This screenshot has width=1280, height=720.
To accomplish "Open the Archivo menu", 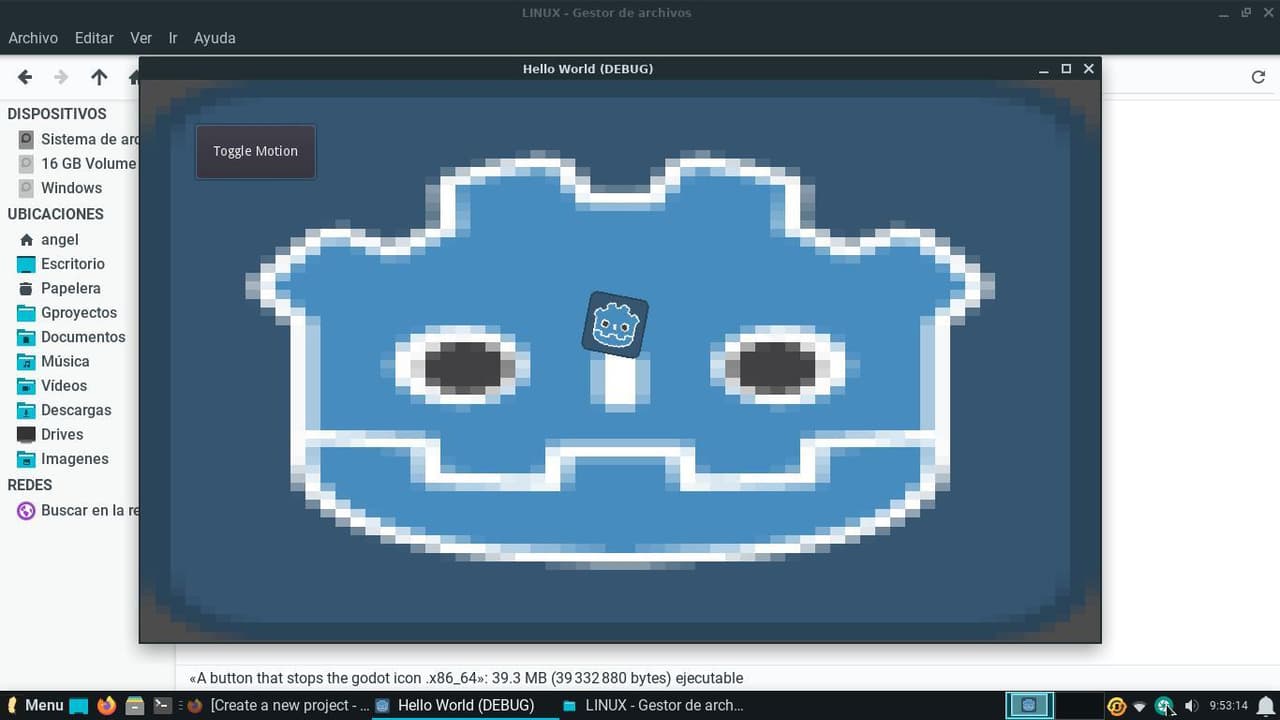I will pos(33,38).
